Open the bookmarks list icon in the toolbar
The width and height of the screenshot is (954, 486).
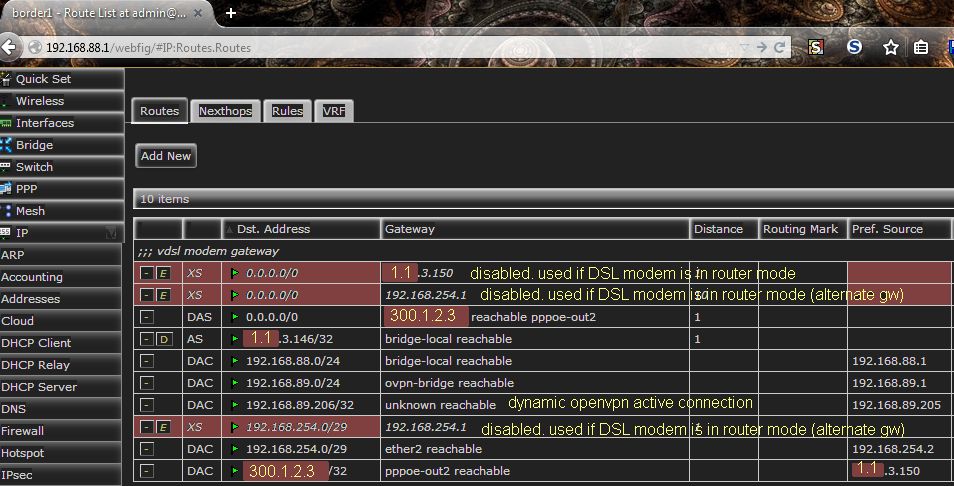[921, 47]
